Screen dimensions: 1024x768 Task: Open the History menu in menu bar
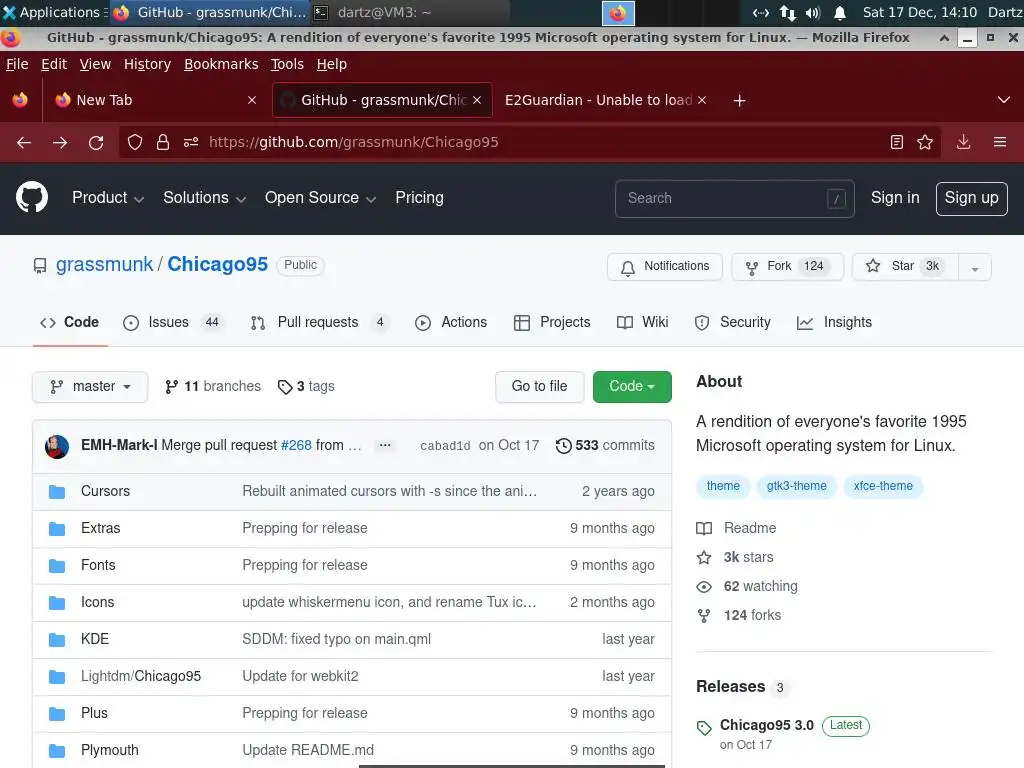[x=148, y=64]
